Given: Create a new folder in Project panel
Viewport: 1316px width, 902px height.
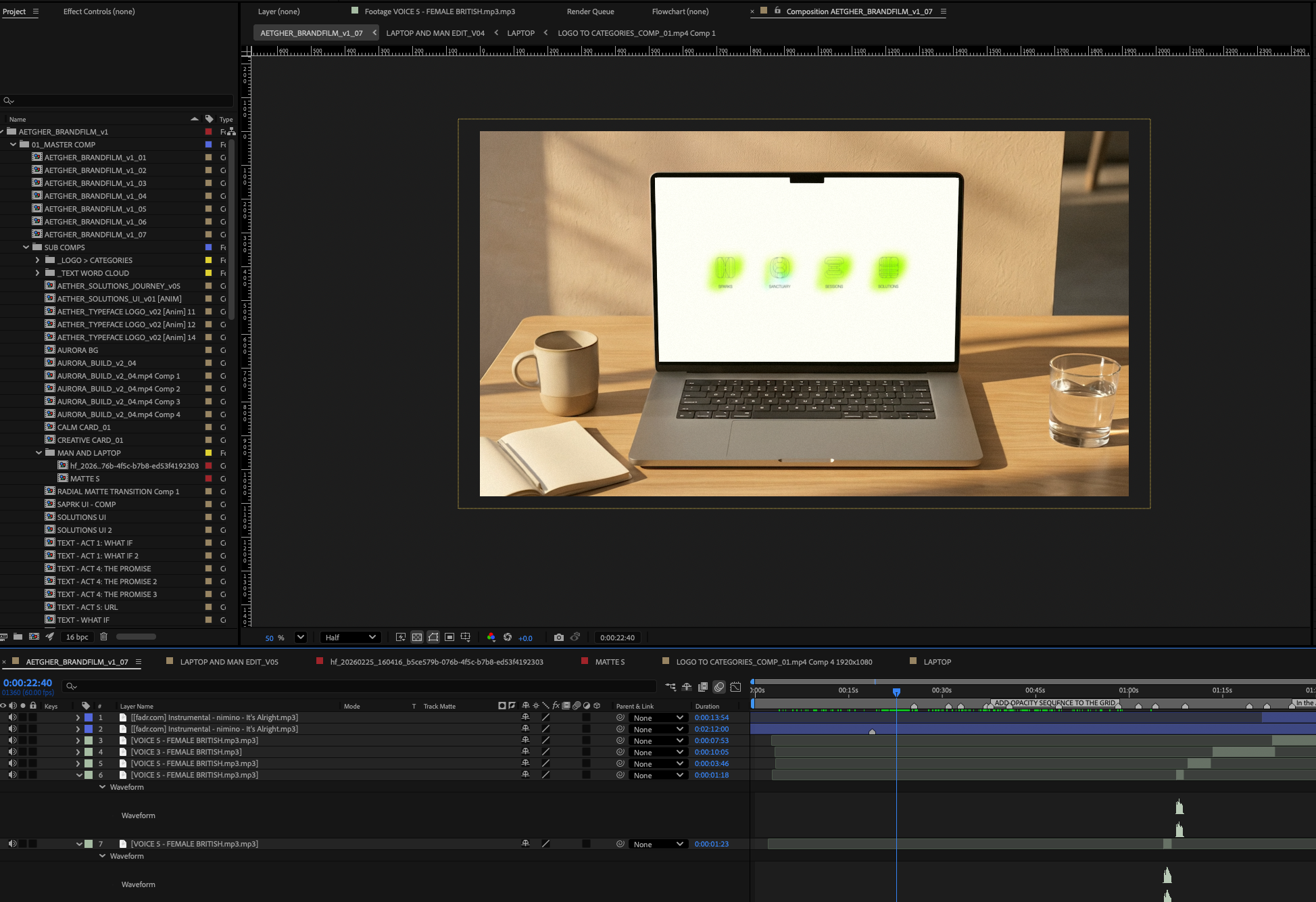Looking at the screenshot, I should click(x=18, y=636).
